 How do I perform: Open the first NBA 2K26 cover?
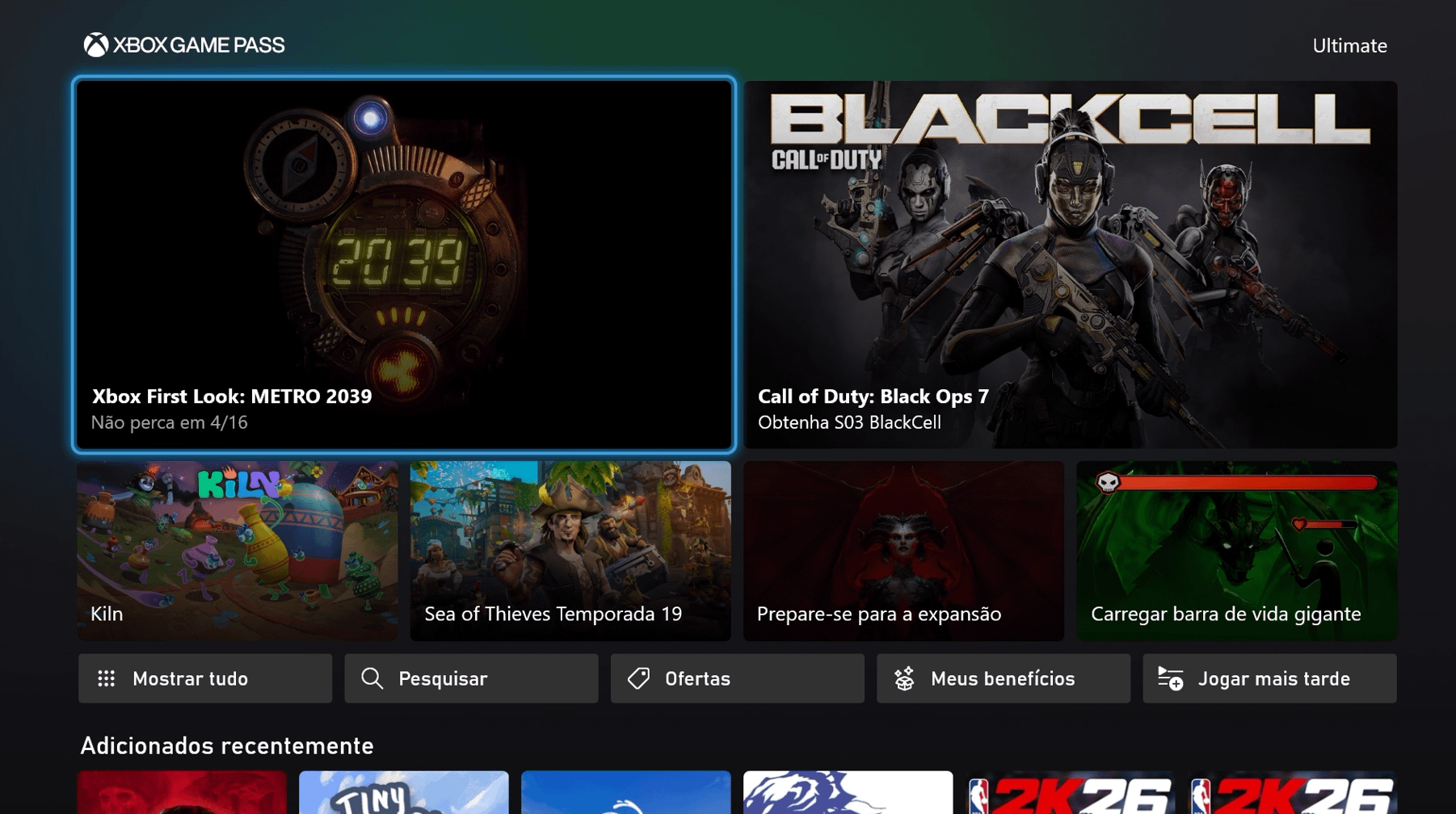coord(1070,792)
